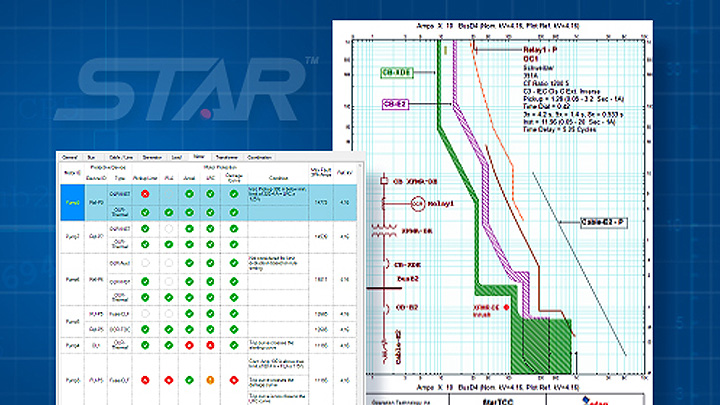Click red LRC status icon in Pump4 row
This screenshot has height=405, width=720.
tap(210, 345)
